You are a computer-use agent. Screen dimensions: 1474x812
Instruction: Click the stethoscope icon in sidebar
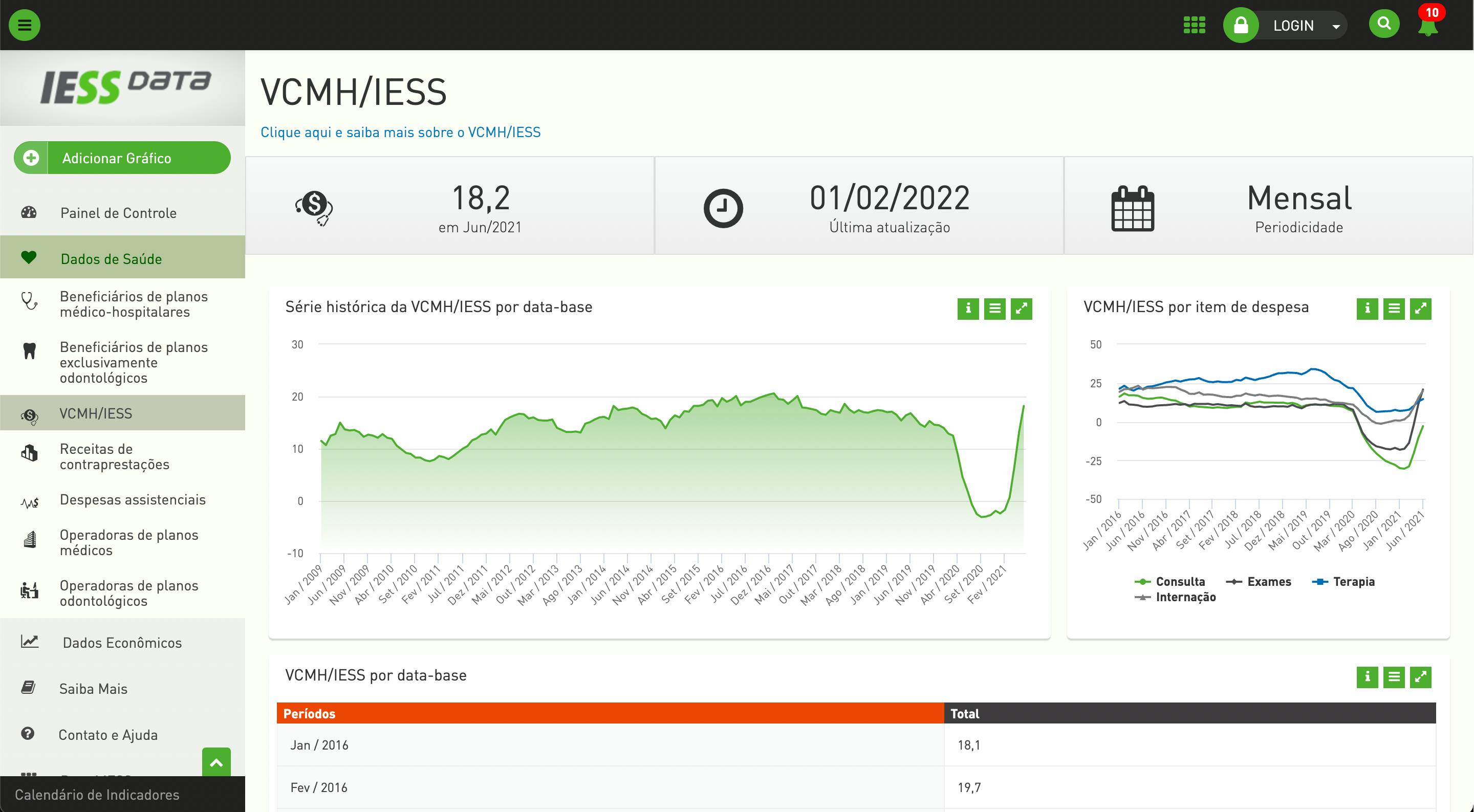tap(29, 301)
